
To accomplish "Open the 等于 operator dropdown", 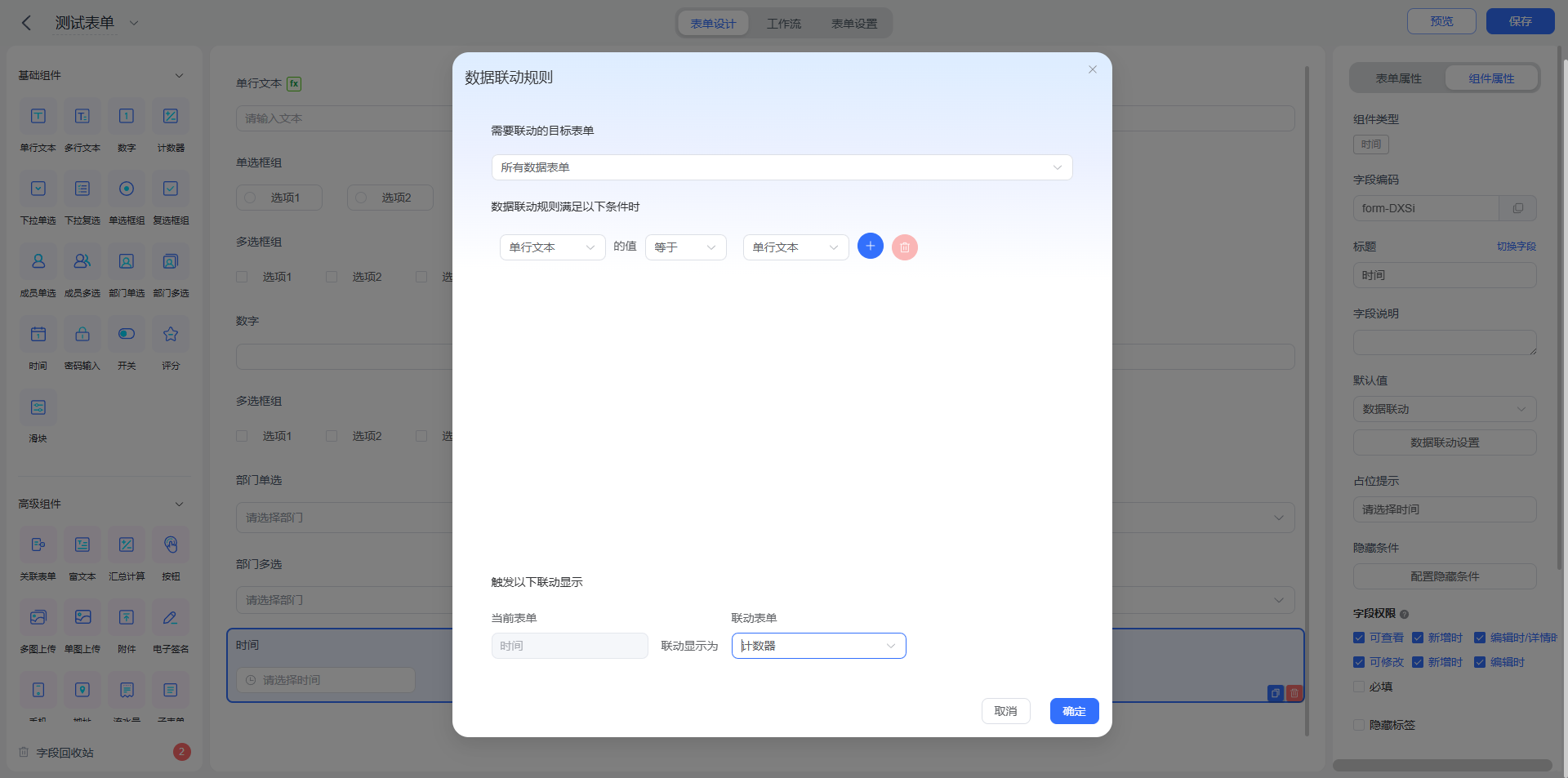I will click(686, 247).
